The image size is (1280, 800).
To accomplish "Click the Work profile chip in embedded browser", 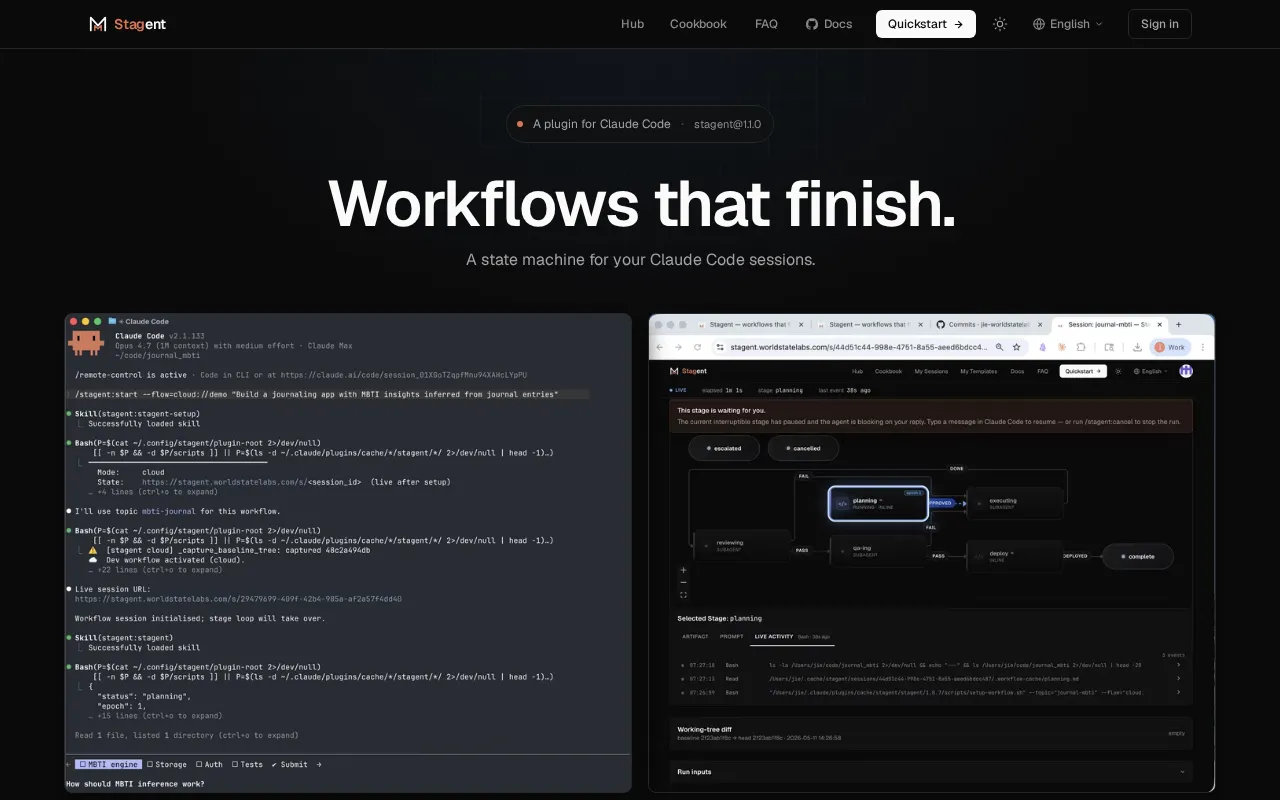I will click(x=1170, y=347).
